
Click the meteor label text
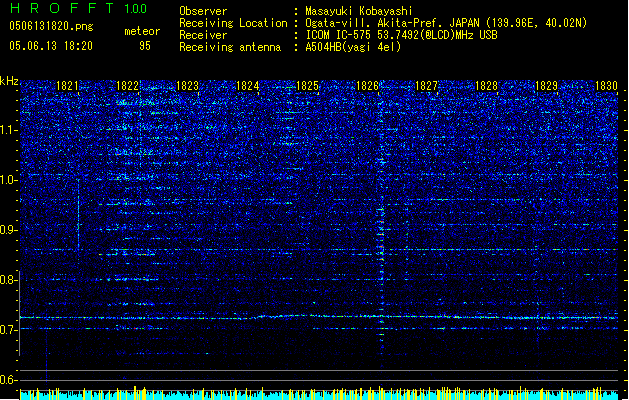[142, 31]
